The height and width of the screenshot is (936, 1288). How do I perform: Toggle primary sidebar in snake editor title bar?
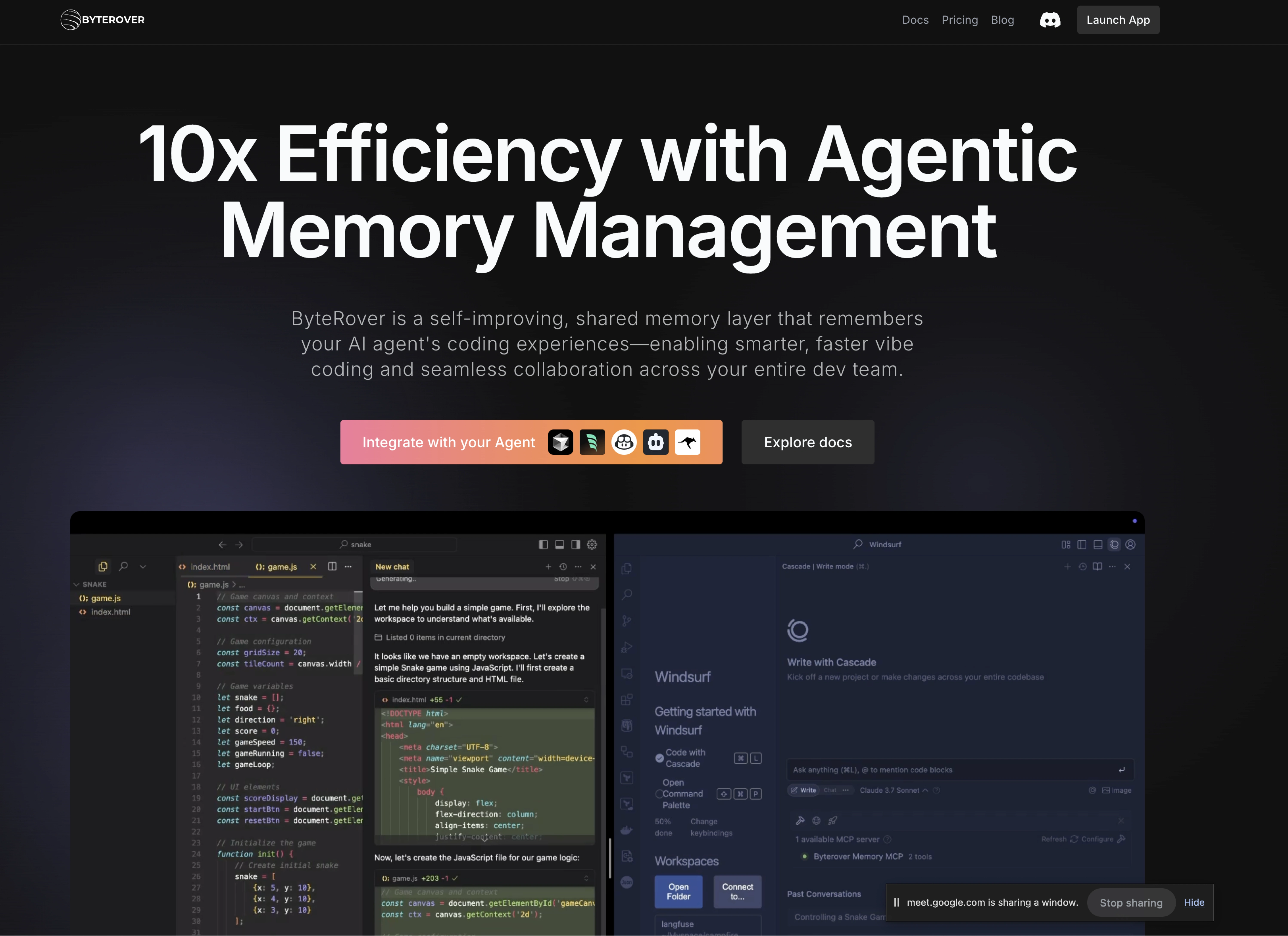tap(544, 545)
